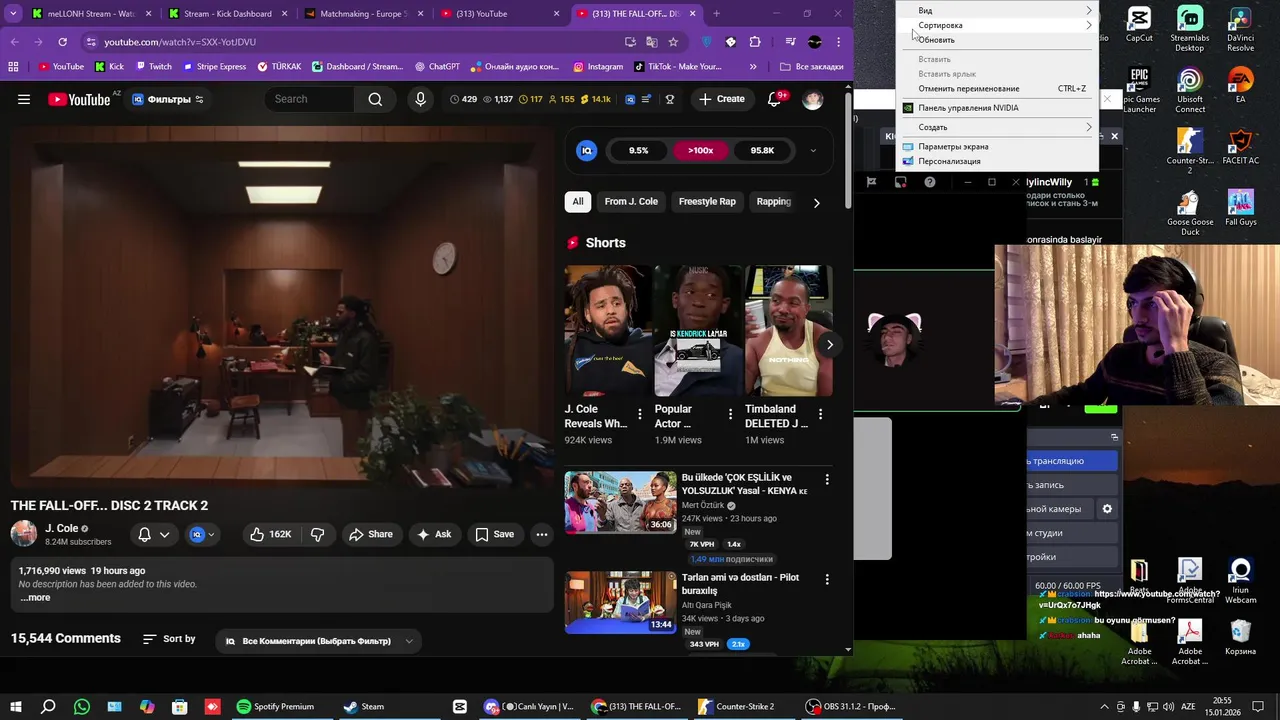Image resolution: width=1280 pixels, height=720 pixels.
Task: Open 'Персонализация' from context menu
Action: (997, 161)
